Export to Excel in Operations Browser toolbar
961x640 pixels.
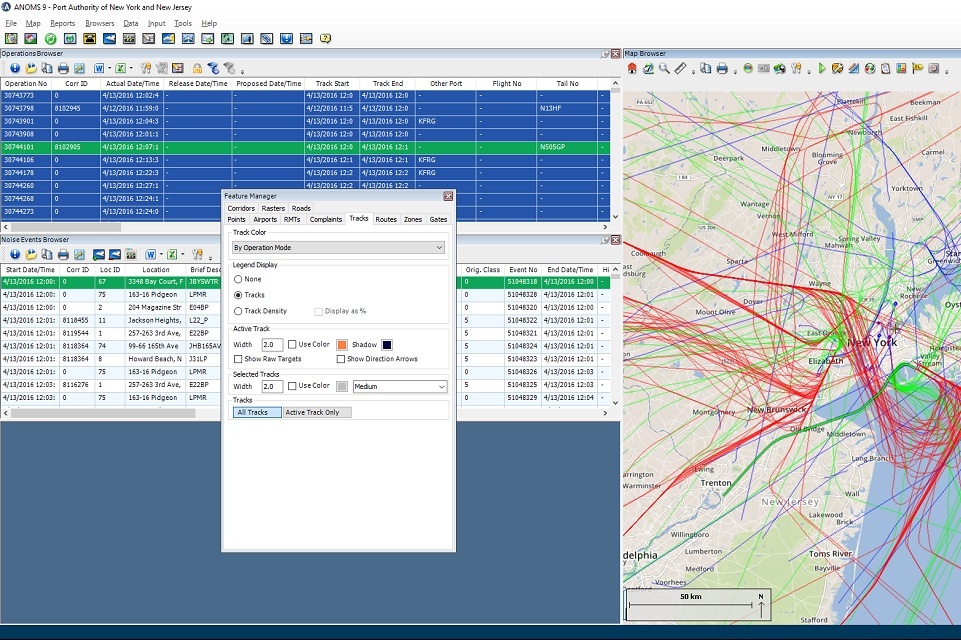pos(121,68)
